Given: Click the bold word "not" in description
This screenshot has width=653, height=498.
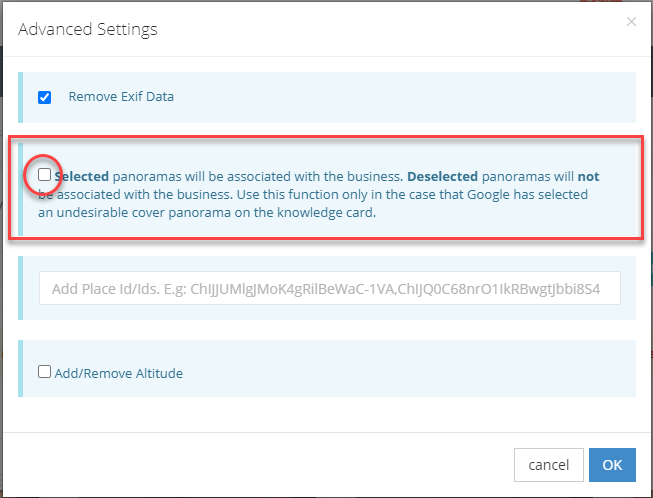Looking at the screenshot, I should click(x=589, y=176).
